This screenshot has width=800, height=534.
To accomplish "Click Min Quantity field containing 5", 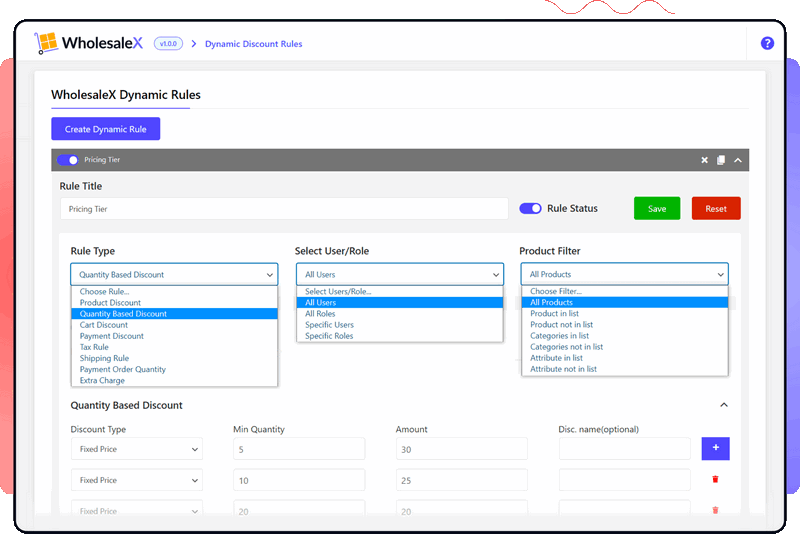I will (x=299, y=449).
